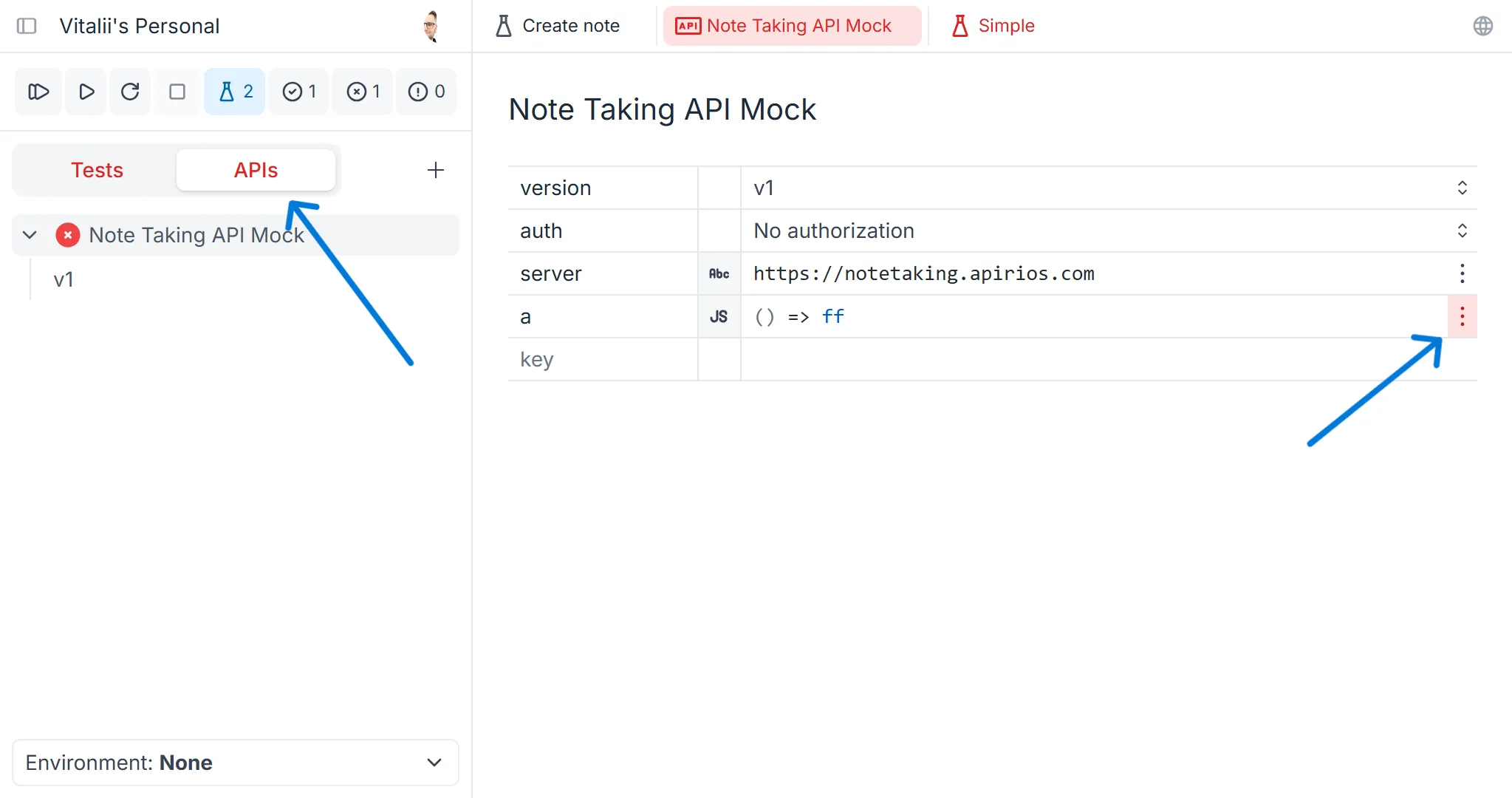Click the refresh/reload icon
The width and height of the screenshot is (1512, 798).
(130, 91)
